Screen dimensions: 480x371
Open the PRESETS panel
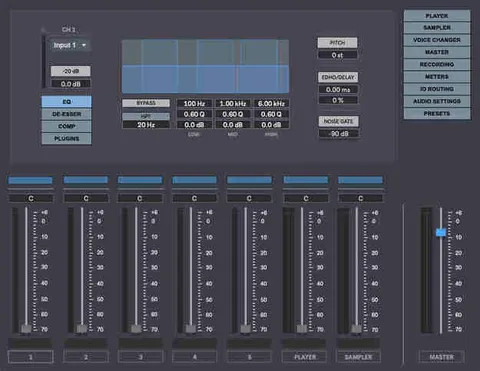click(437, 114)
